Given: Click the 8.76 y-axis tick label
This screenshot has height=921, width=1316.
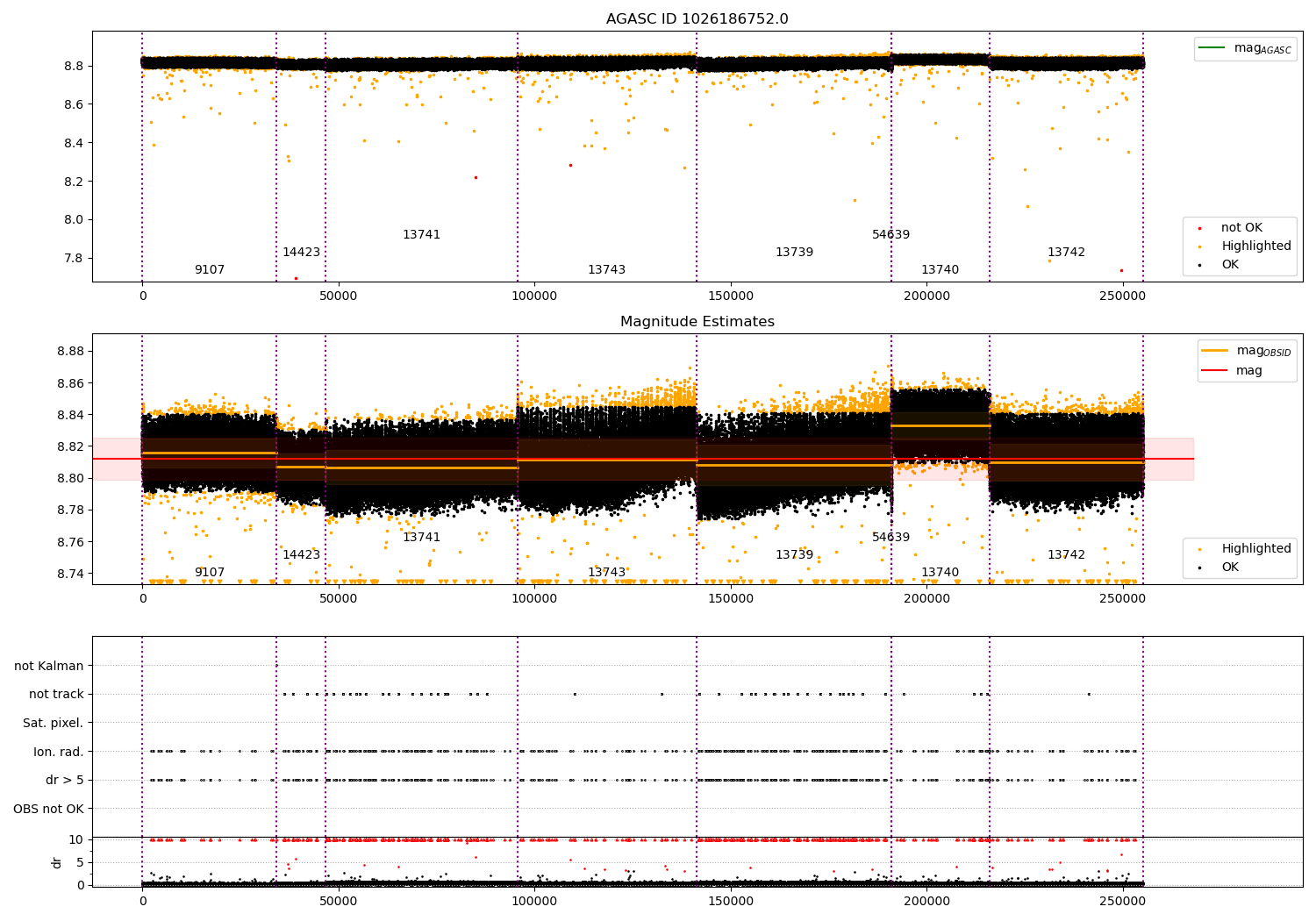Looking at the screenshot, I should click(x=70, y=542).
